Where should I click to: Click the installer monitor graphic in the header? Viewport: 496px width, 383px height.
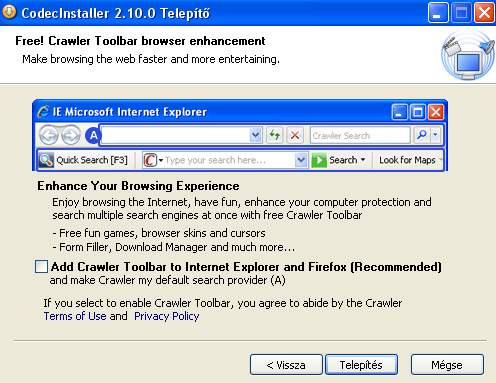tap(468, 56)
